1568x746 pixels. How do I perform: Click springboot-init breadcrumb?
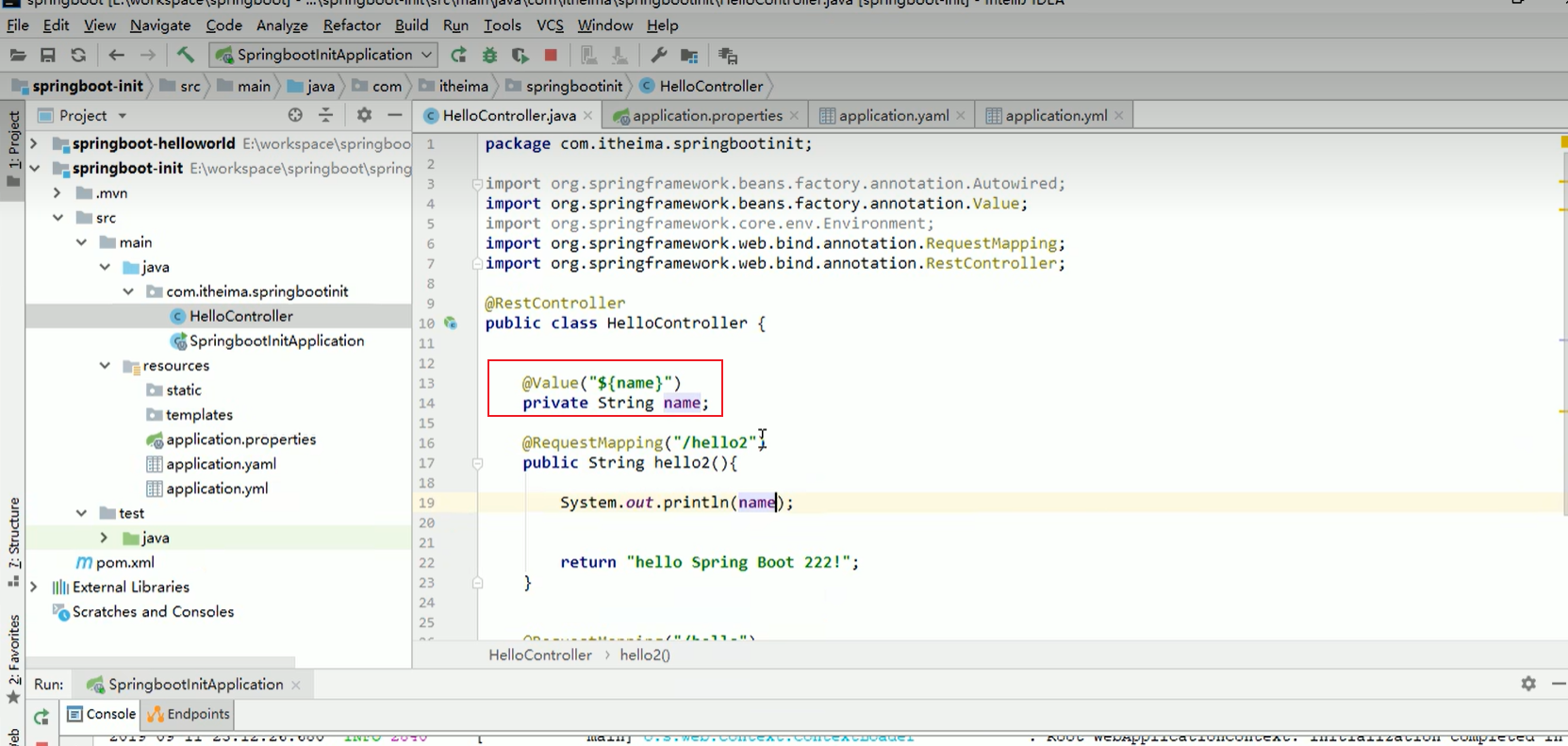click(x=77, y=86)
